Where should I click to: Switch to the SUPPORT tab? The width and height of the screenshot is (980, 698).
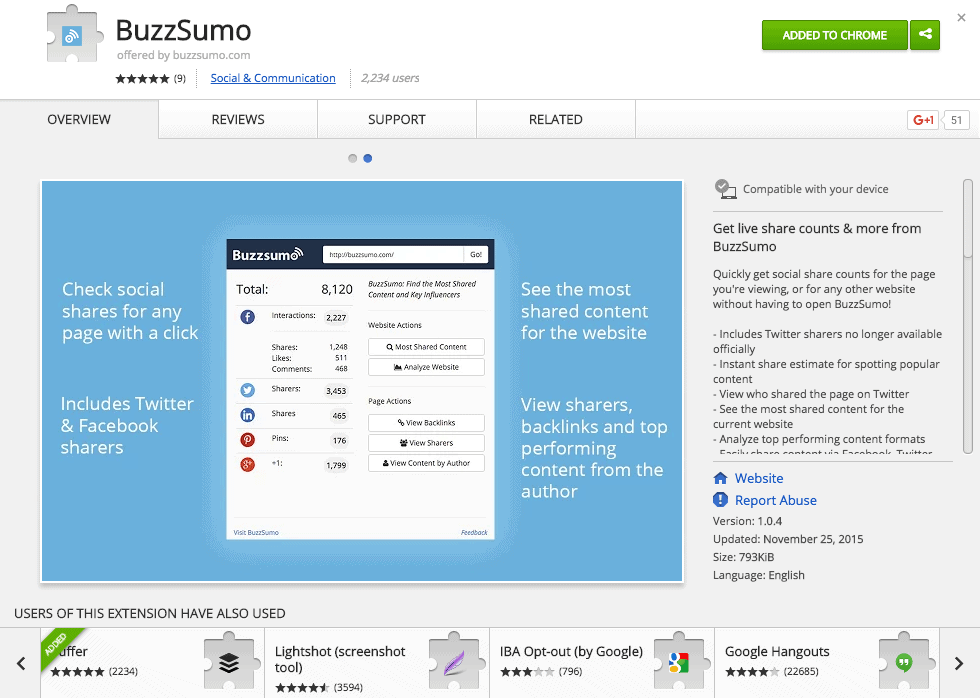click(396, 119)
